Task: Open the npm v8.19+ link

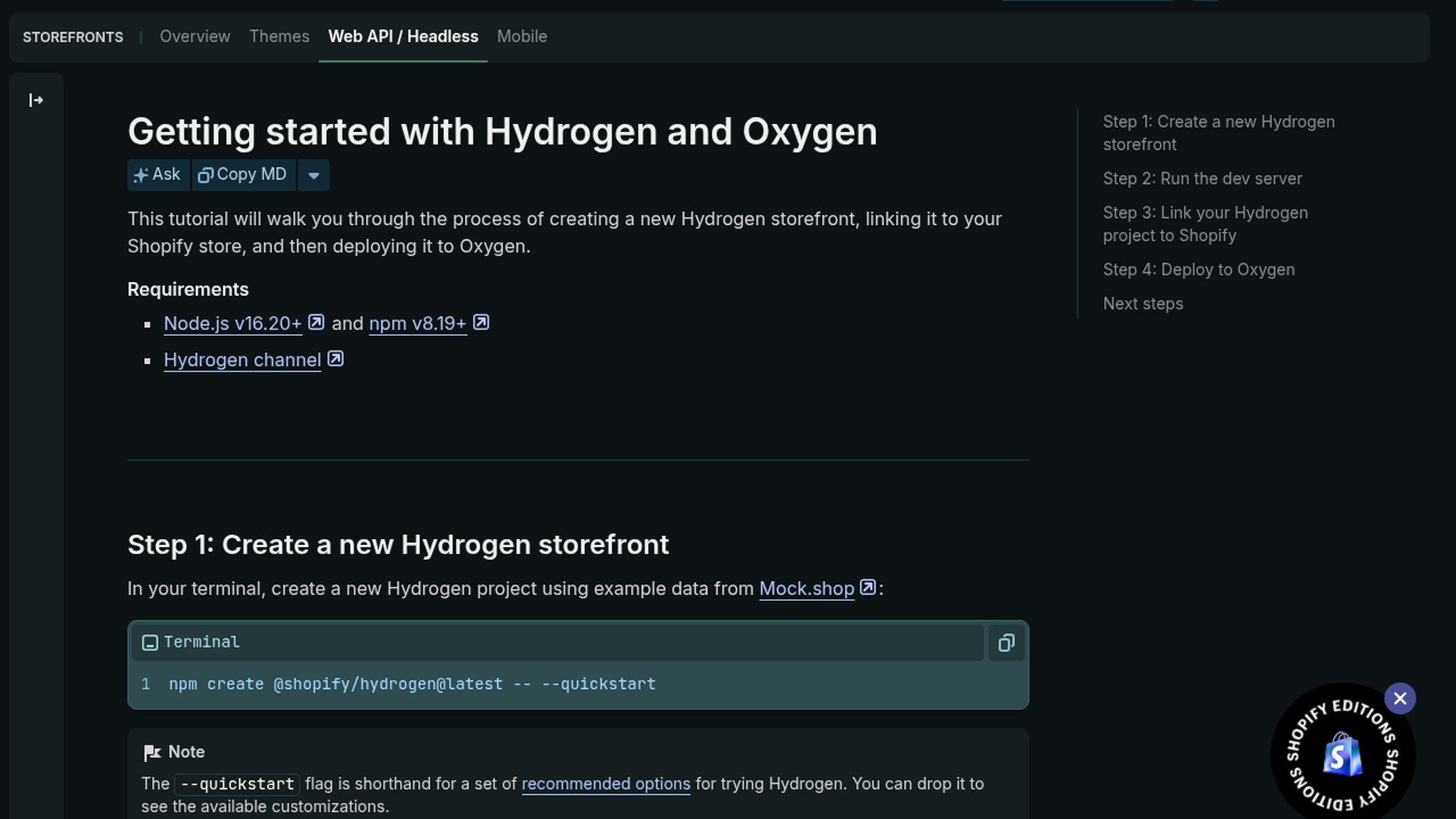Action: pyautogui.click(x=418, y=324)
